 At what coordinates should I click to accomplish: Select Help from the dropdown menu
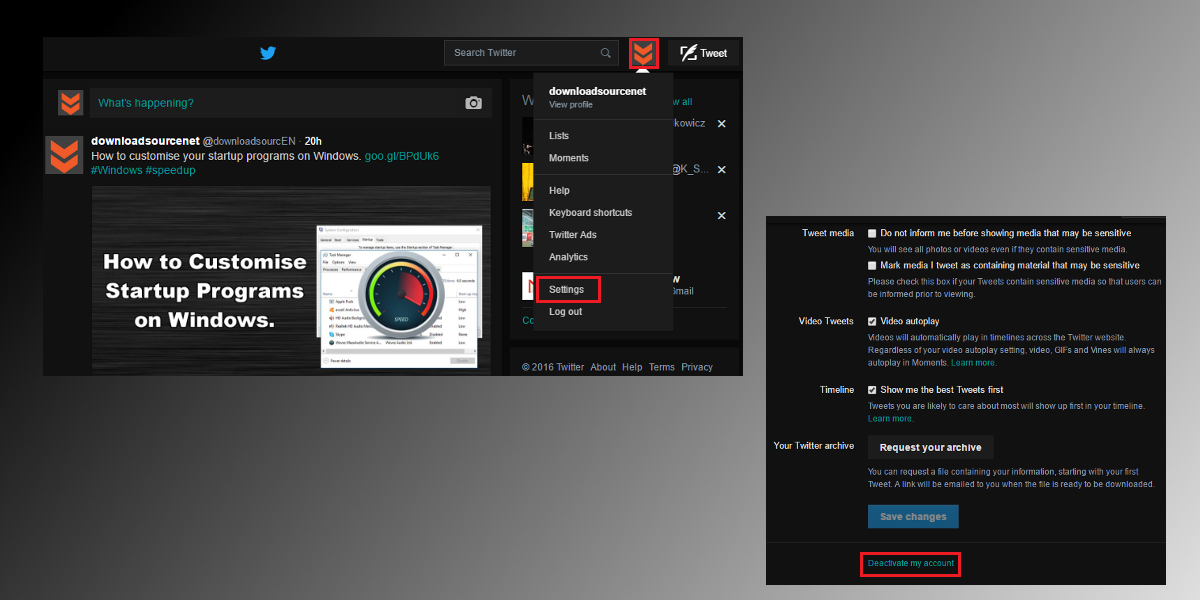click(559, 191)
